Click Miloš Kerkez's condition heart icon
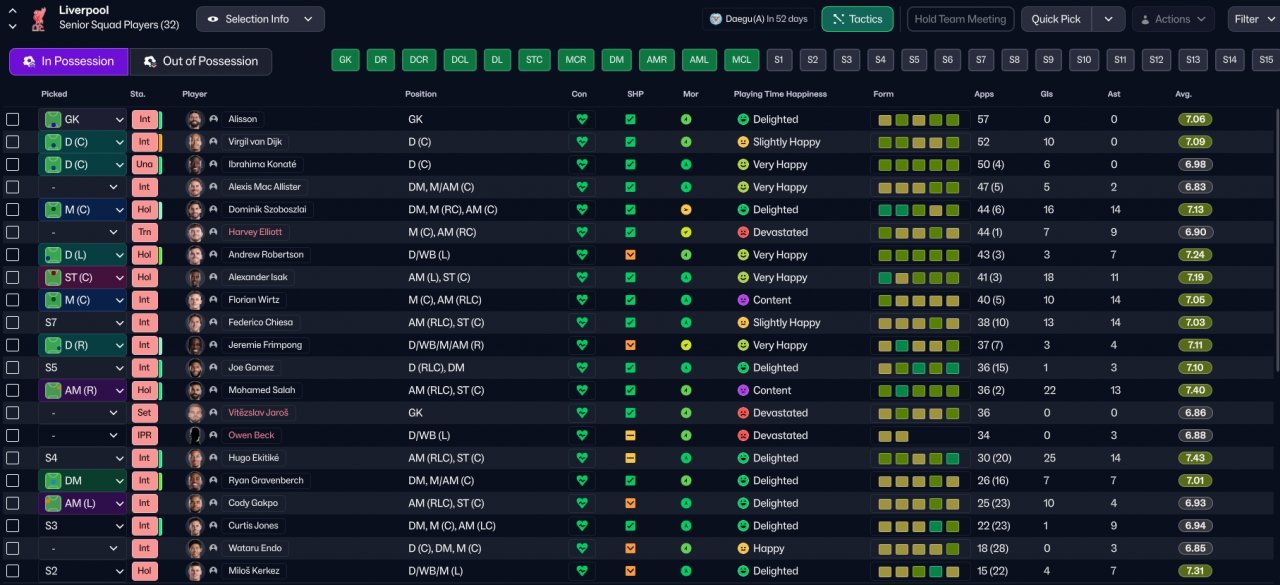Screen dimensions: 1280x585 click(580, 571)
